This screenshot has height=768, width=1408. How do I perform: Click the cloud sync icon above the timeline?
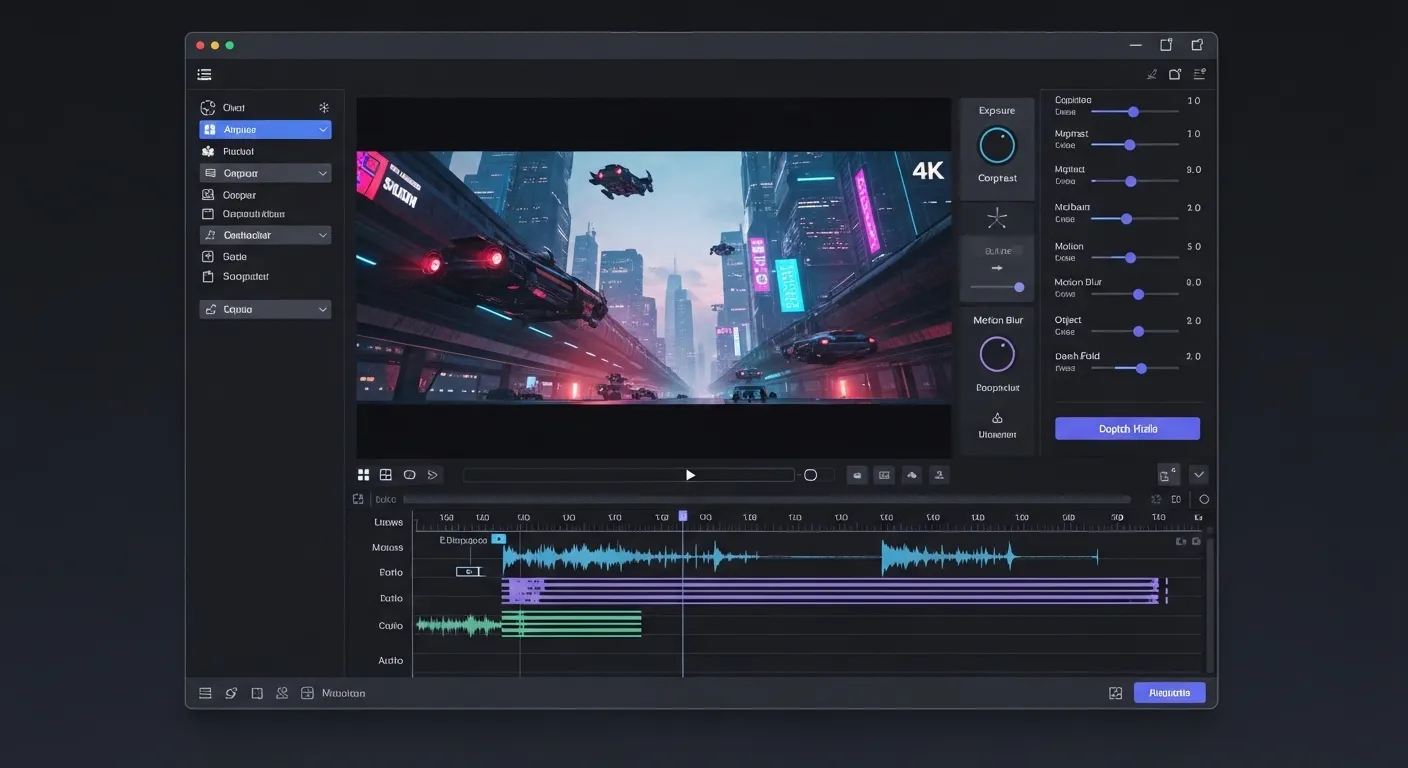pos(911,474)
